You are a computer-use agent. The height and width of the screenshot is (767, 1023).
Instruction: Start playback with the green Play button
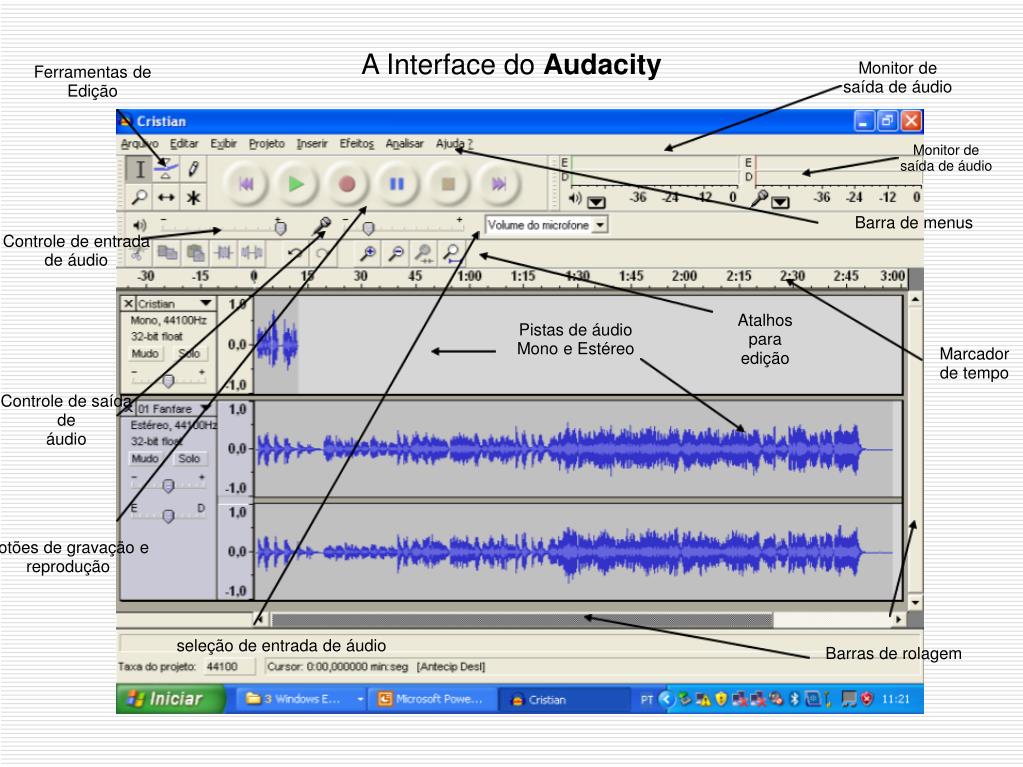click(x=296, y=185)
